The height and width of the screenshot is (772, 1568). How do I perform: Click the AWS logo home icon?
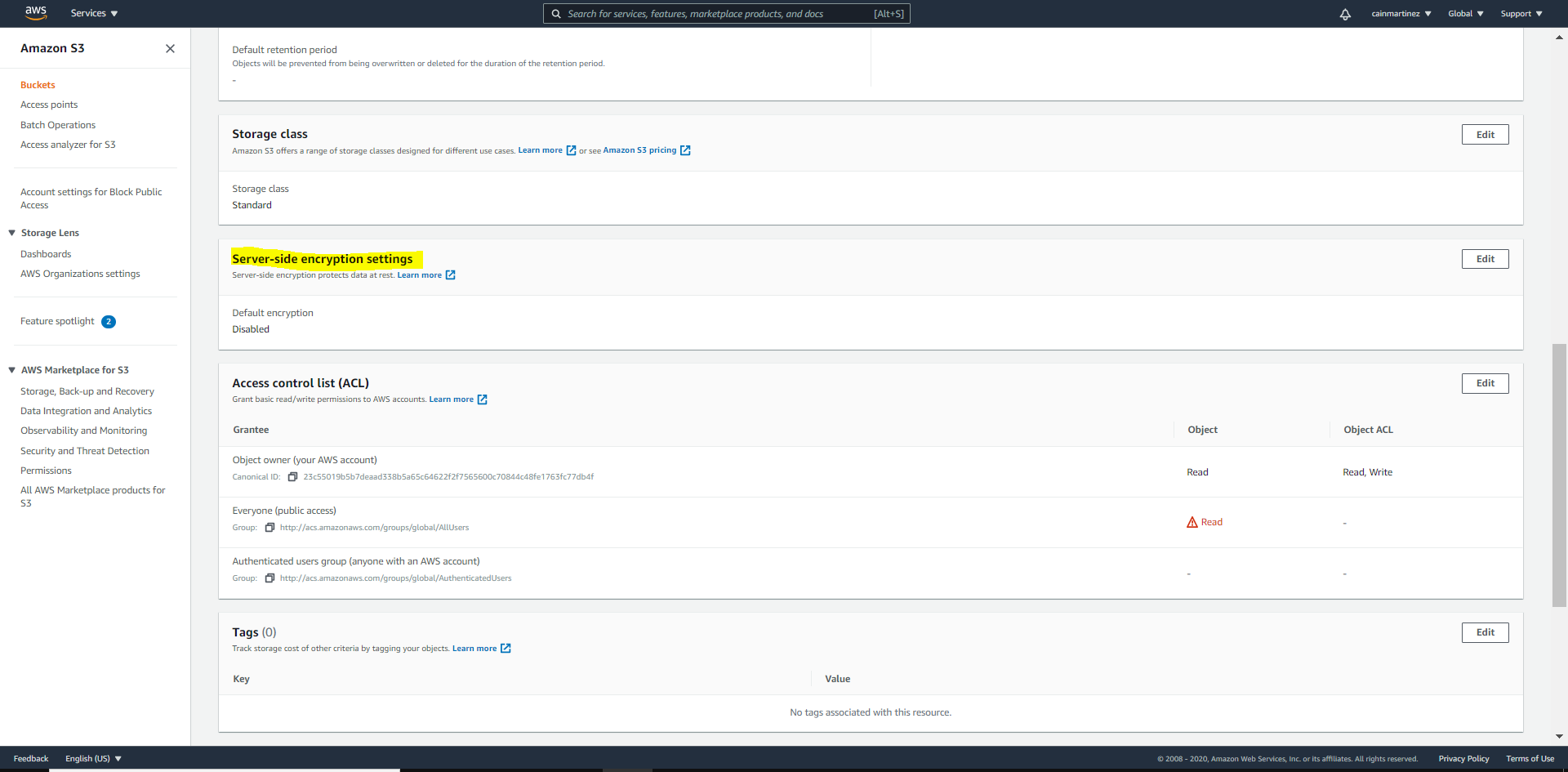coord(36,13)
